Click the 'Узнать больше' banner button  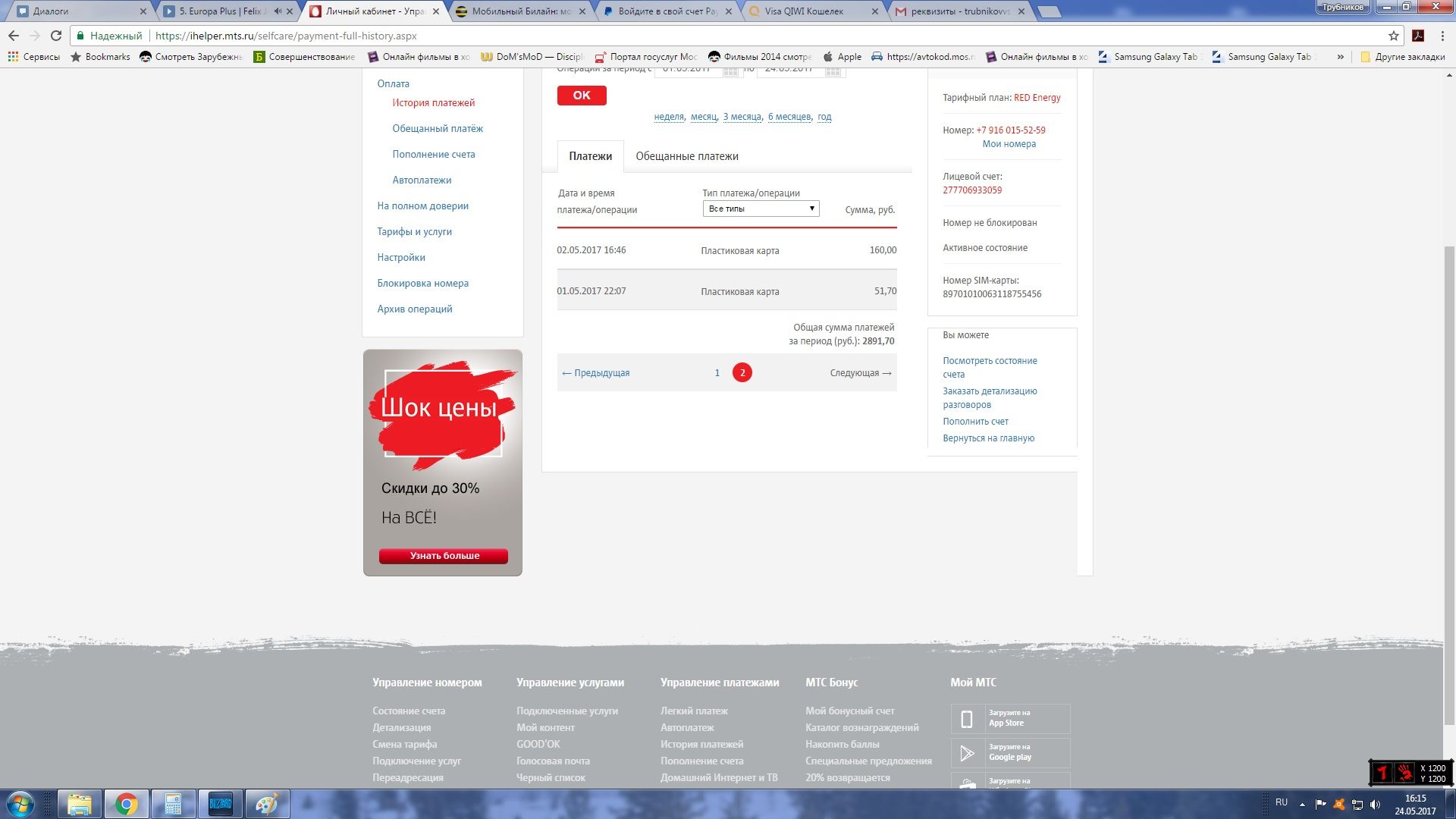pos(444,556)
